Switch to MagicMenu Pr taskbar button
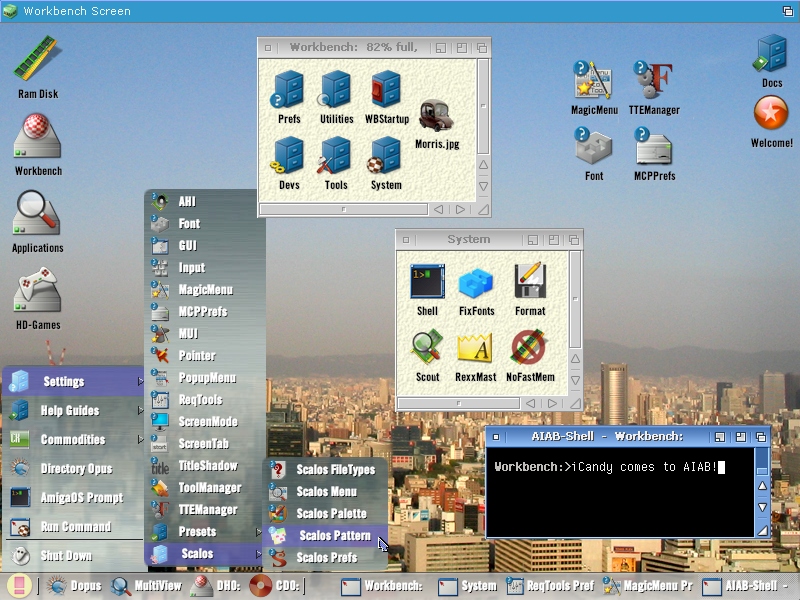Image resolution: width=800 pixels, height=600 pixels. coord(647,586)
